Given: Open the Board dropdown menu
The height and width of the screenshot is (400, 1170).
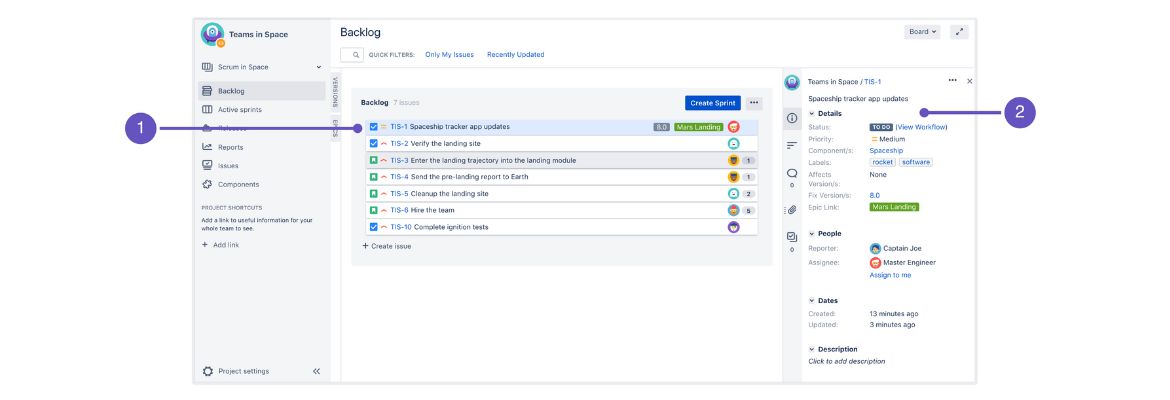Looking at the screenshot, I should 922,32.
